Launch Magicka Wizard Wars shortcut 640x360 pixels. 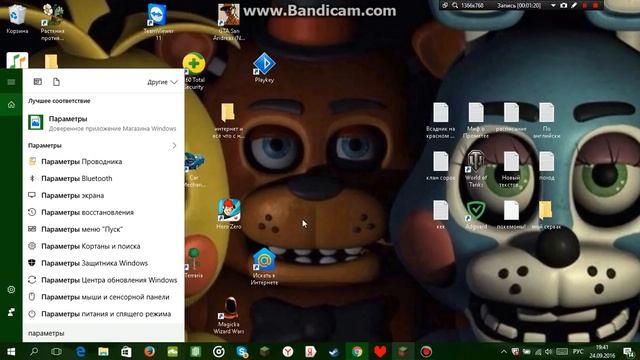click(x=229, y=316)
